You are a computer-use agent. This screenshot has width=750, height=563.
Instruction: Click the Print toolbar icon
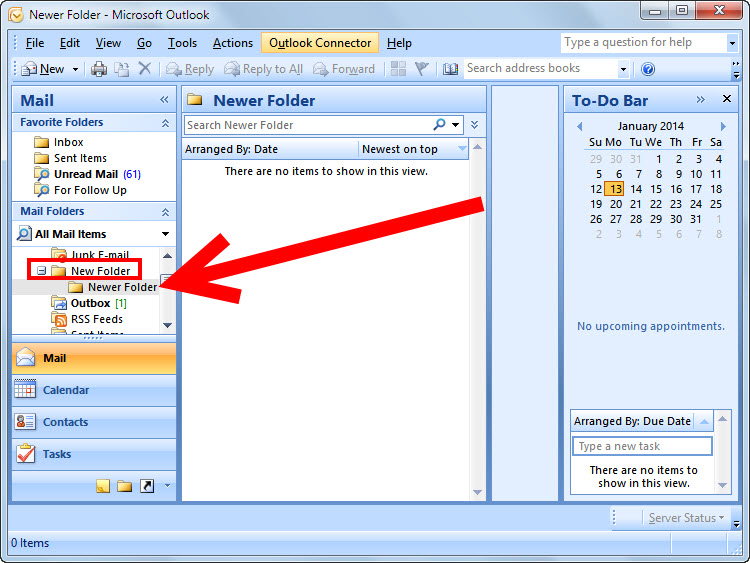[x=99, y=69]
